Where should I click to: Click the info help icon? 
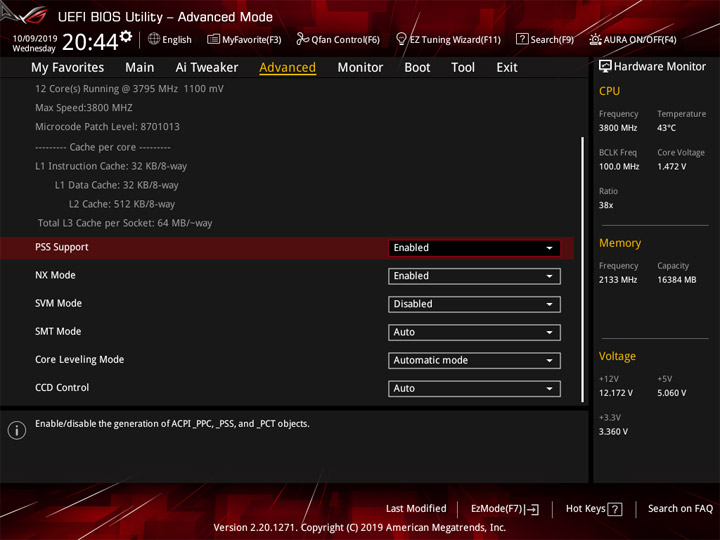(x=17, y=430)
